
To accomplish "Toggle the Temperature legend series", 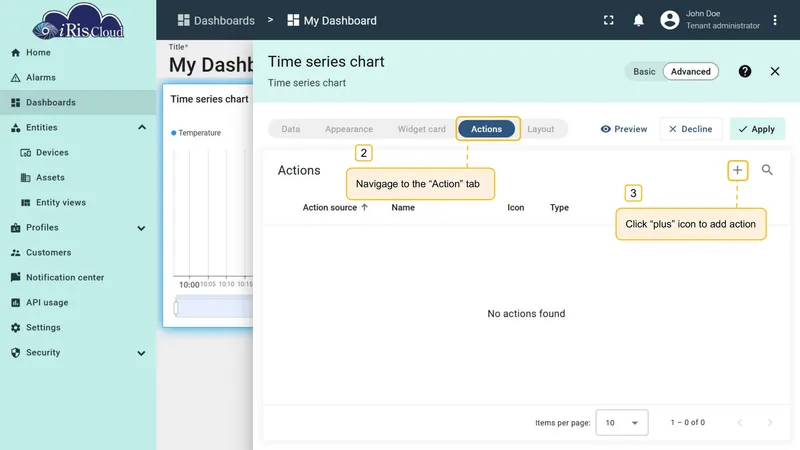I will point(196,133).
